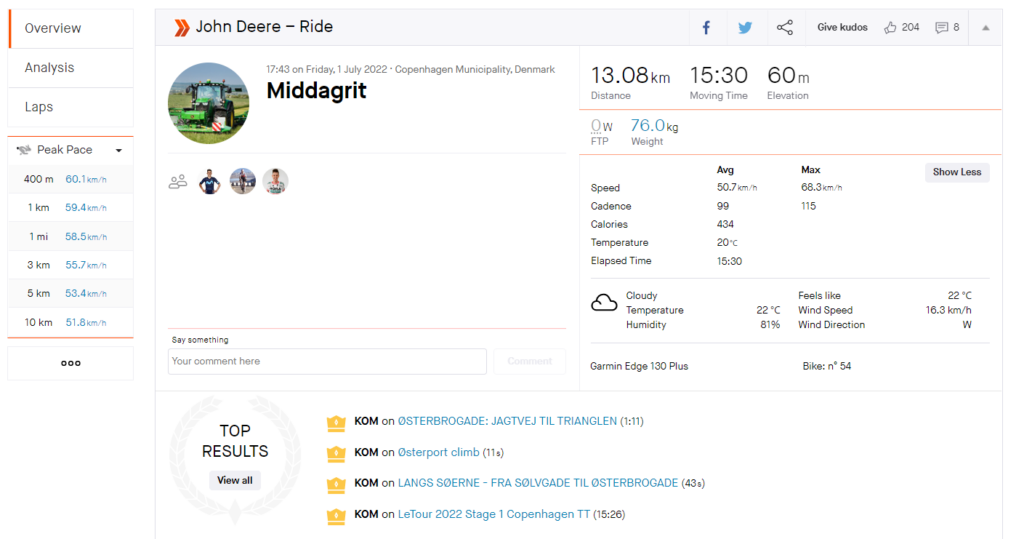Switch to the Analysis tab

pos(71,68)
